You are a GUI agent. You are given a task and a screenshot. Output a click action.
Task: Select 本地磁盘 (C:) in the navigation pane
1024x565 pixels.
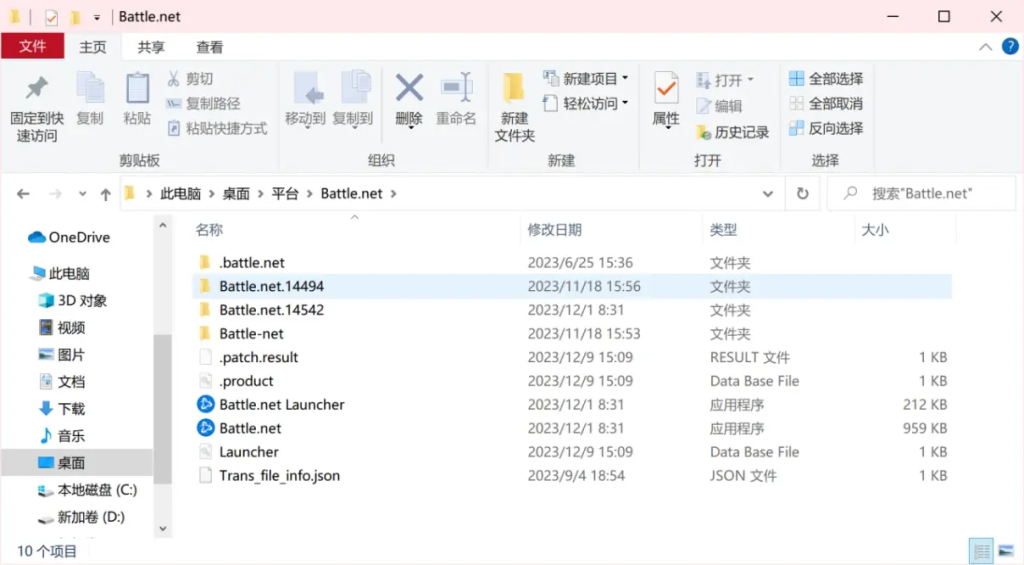[87, 490]
